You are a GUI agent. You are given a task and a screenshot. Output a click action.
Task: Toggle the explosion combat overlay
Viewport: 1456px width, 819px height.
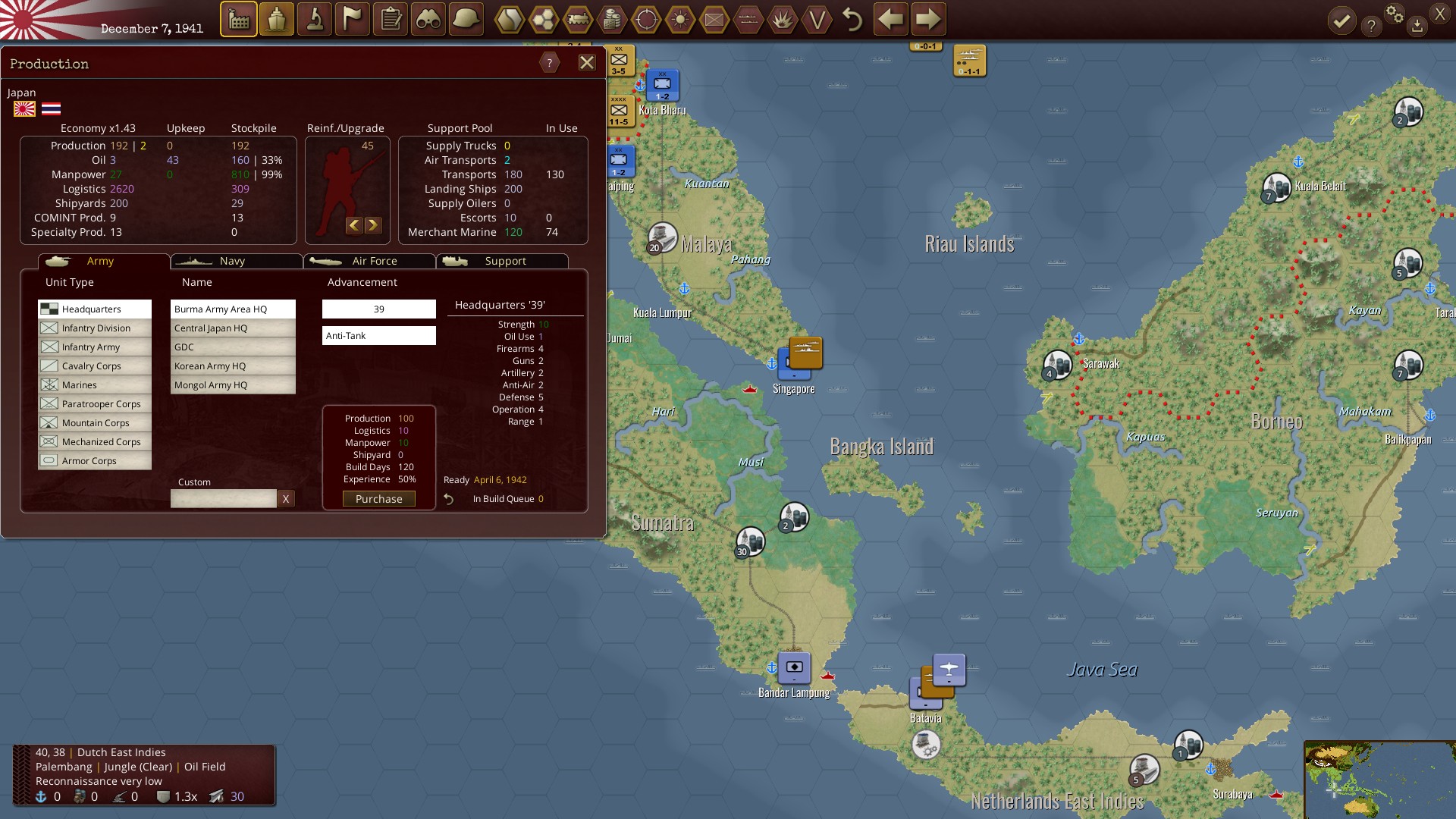(783, 20)
